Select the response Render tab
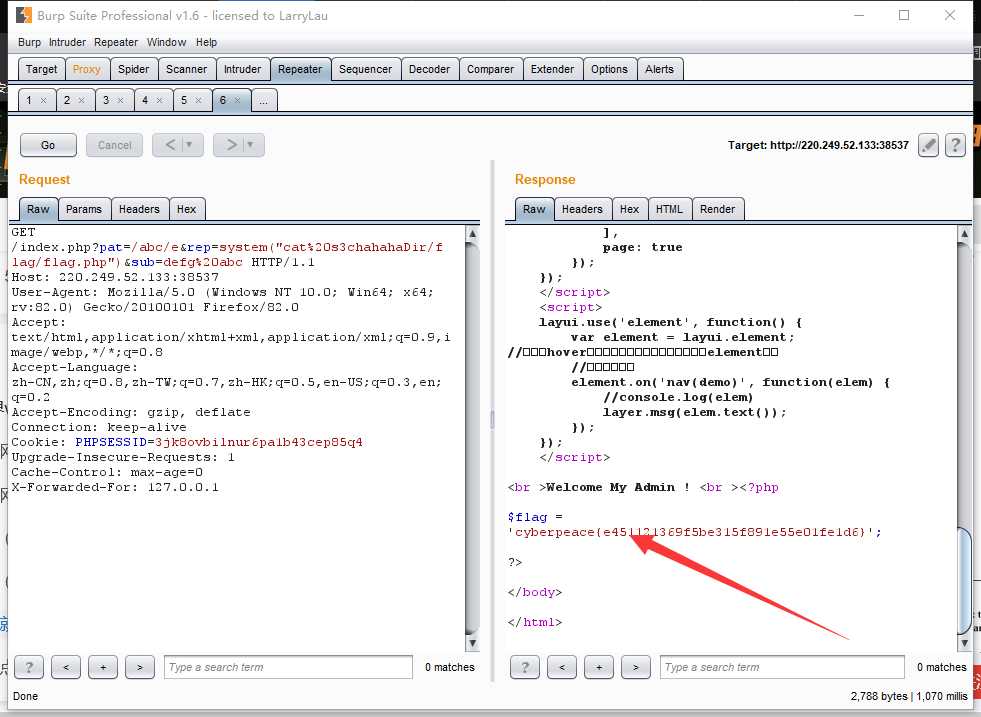The height and width of the screenshot is (717, 981). point(718,209)
